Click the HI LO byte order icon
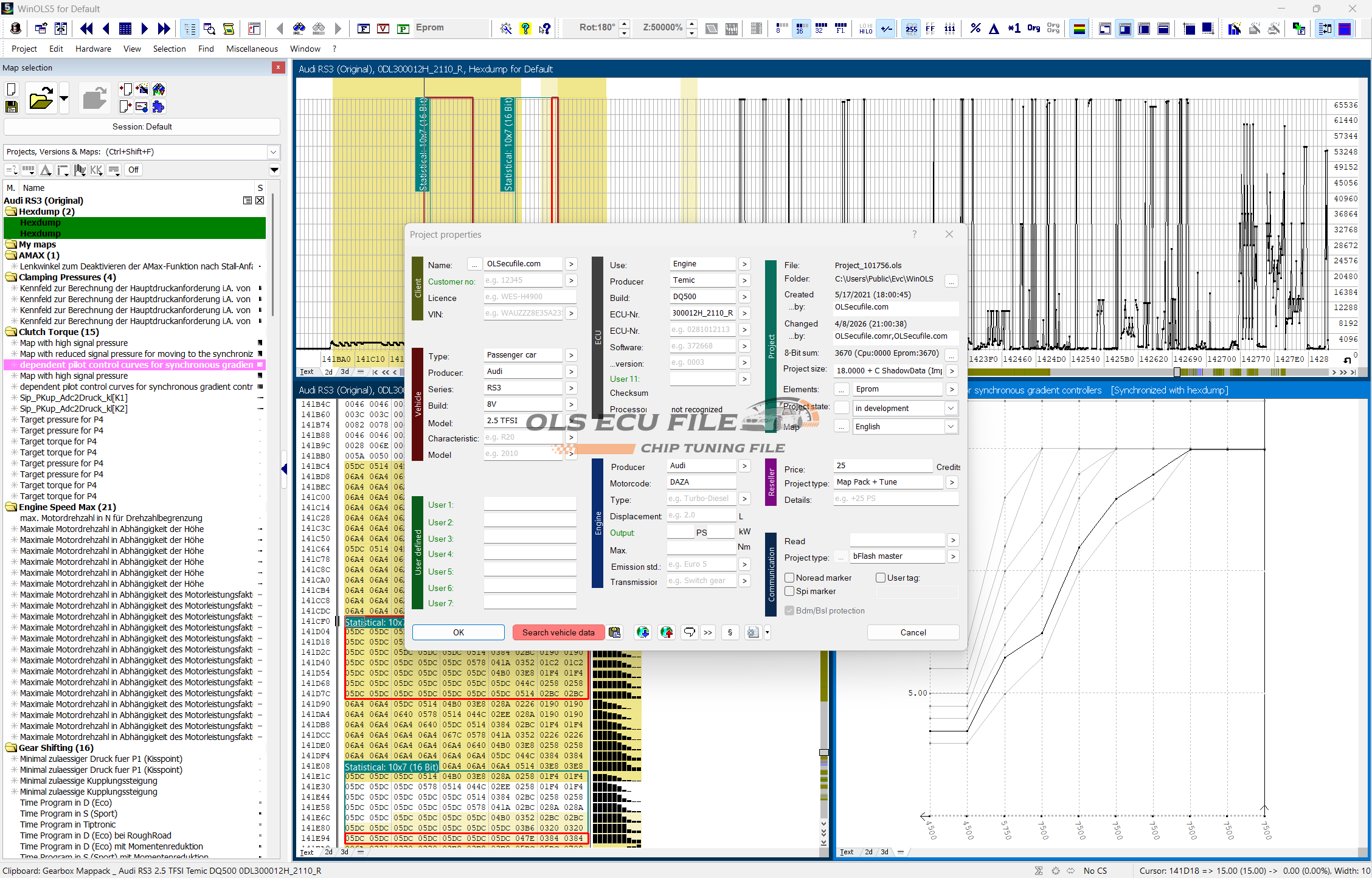 (865, 28)
